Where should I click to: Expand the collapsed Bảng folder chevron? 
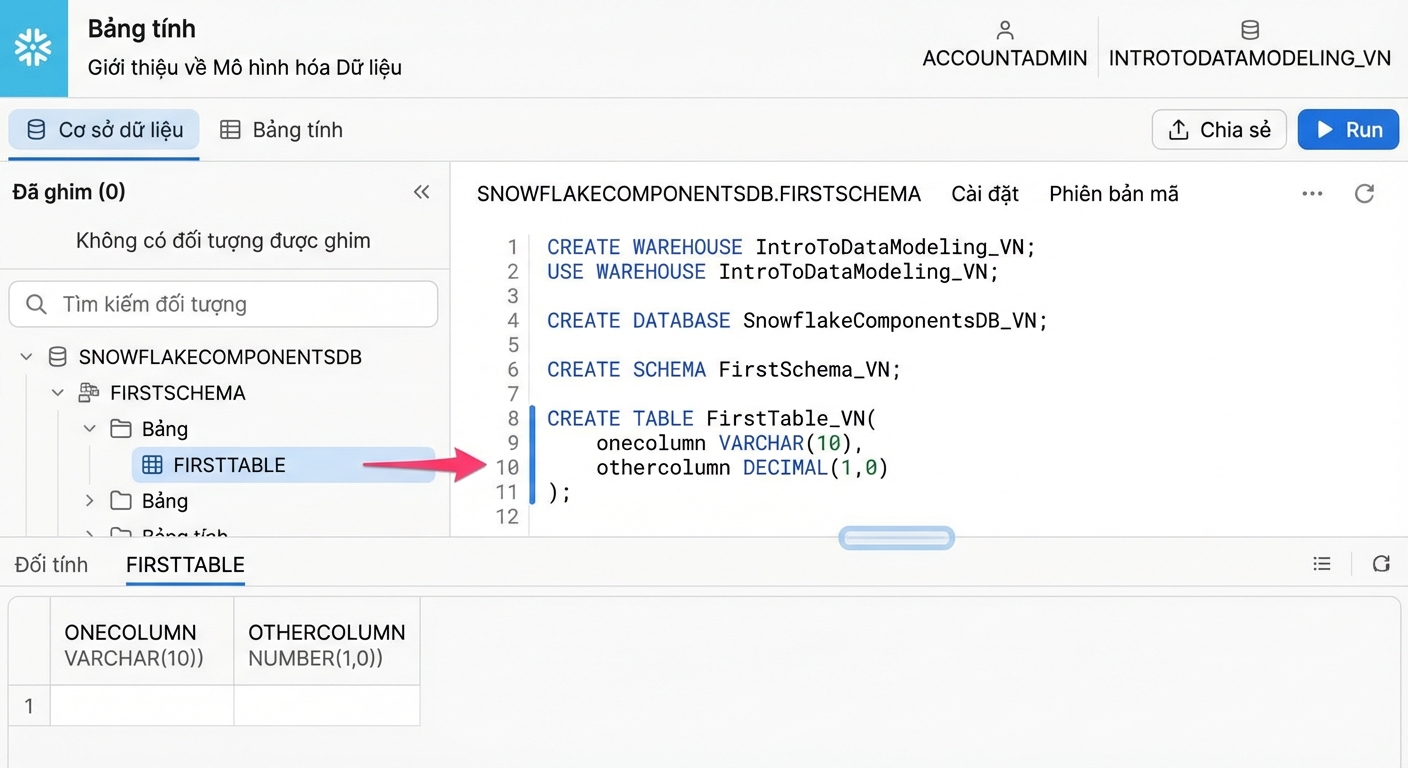(90, 501)
